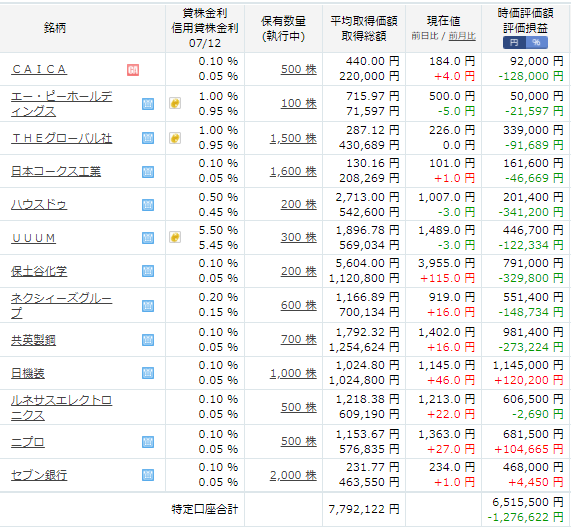This screenshot has width=571, height=527.
Task: Click the blue icon for 保土谷化学
Action: pos(148,271)
